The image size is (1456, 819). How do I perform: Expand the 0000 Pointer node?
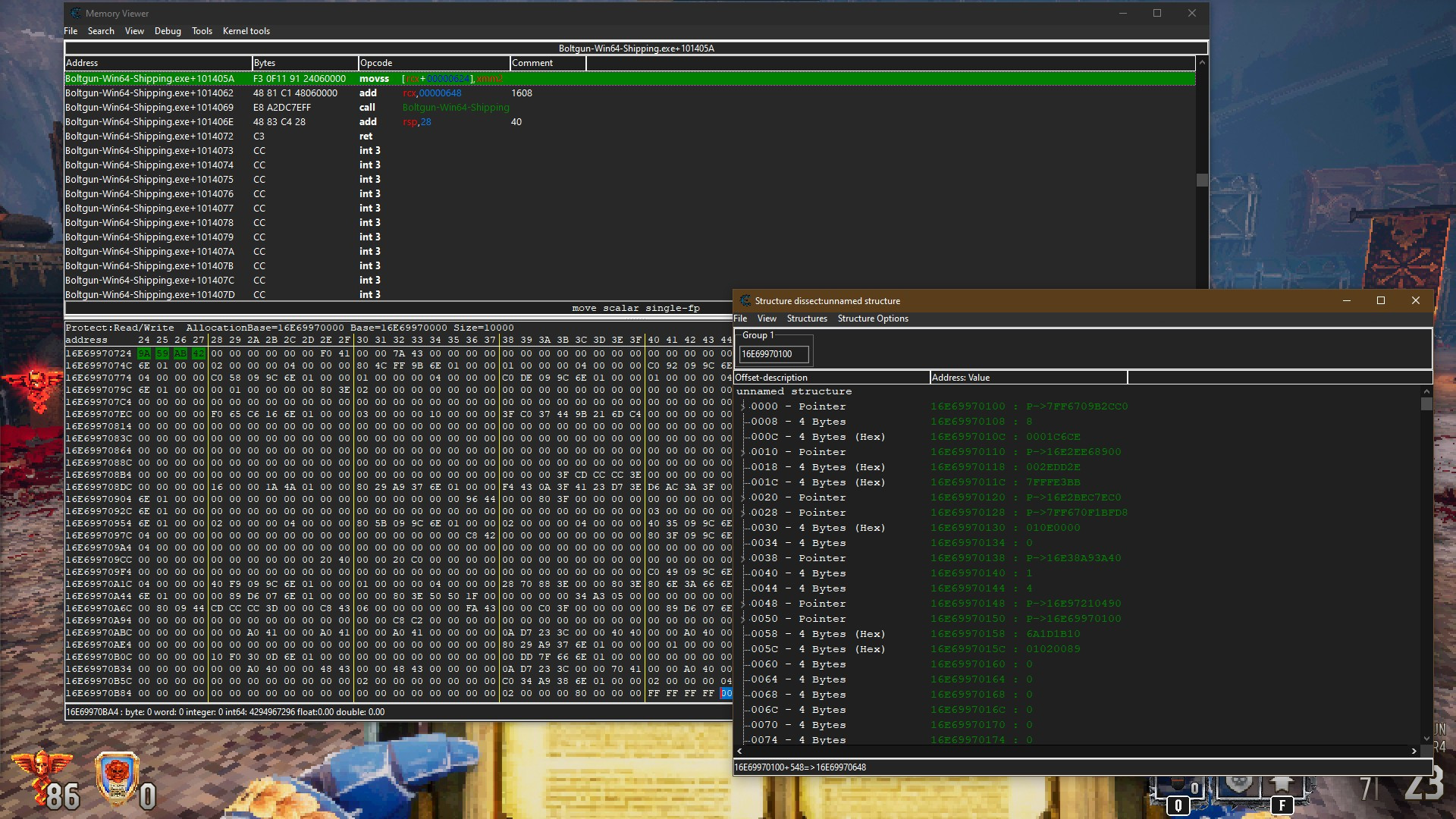click(x=742, y=406)
